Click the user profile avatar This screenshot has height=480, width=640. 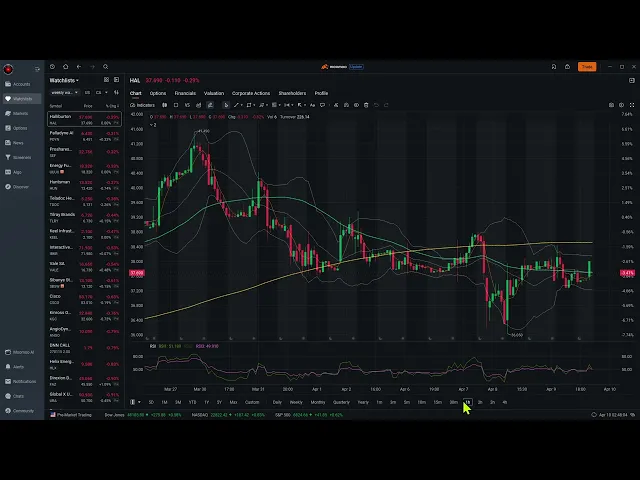tap(8, 69)
